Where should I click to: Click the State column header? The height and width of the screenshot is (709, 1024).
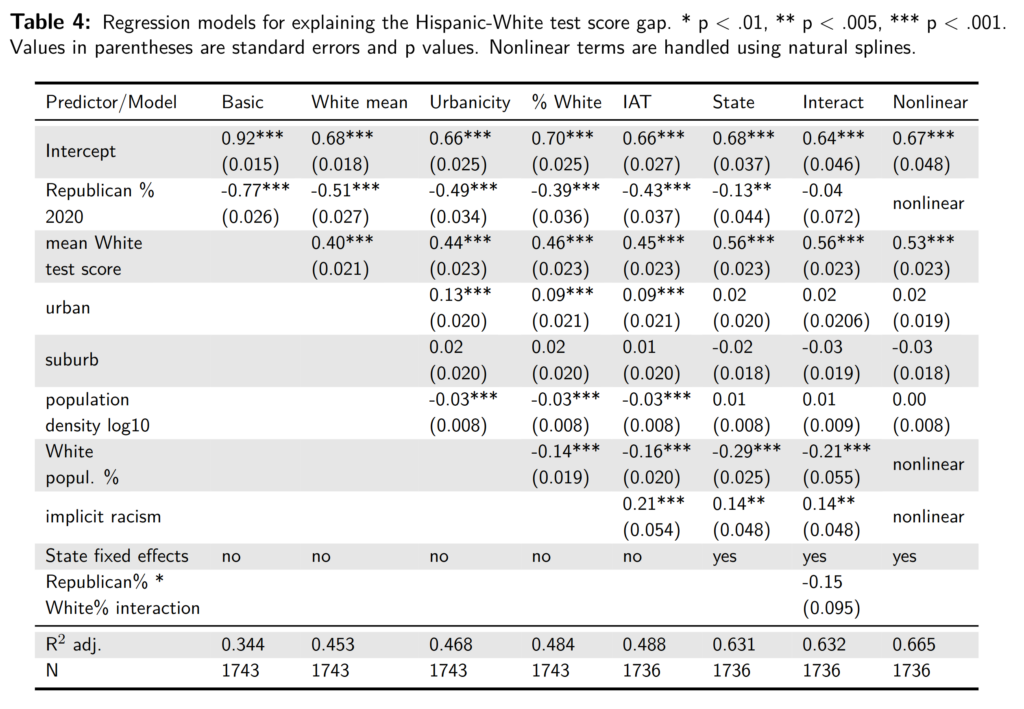click(737, 102)
